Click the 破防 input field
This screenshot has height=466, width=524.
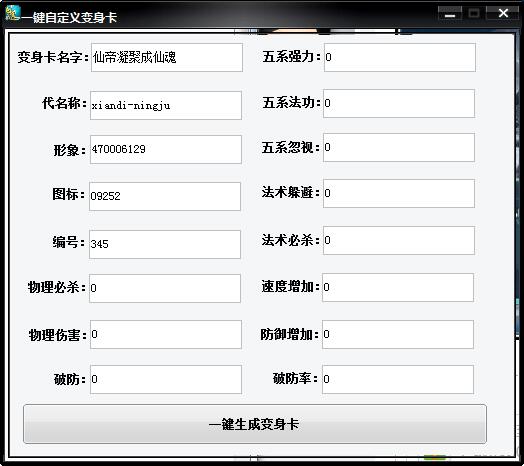(166, 379)
